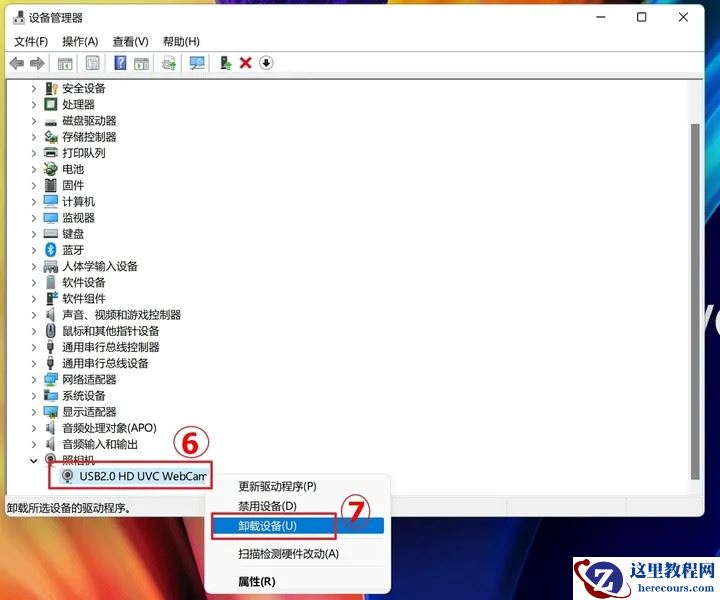Screen dimensions: 720x600
Task: Click the red X uninstall device icon
Action: click(x=246, y=63)
